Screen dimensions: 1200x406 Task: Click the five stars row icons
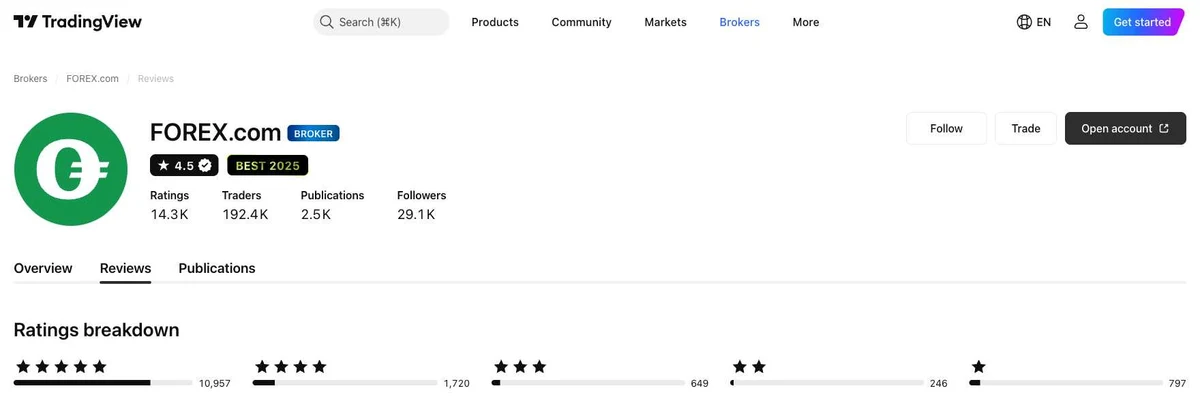(60, 366)
